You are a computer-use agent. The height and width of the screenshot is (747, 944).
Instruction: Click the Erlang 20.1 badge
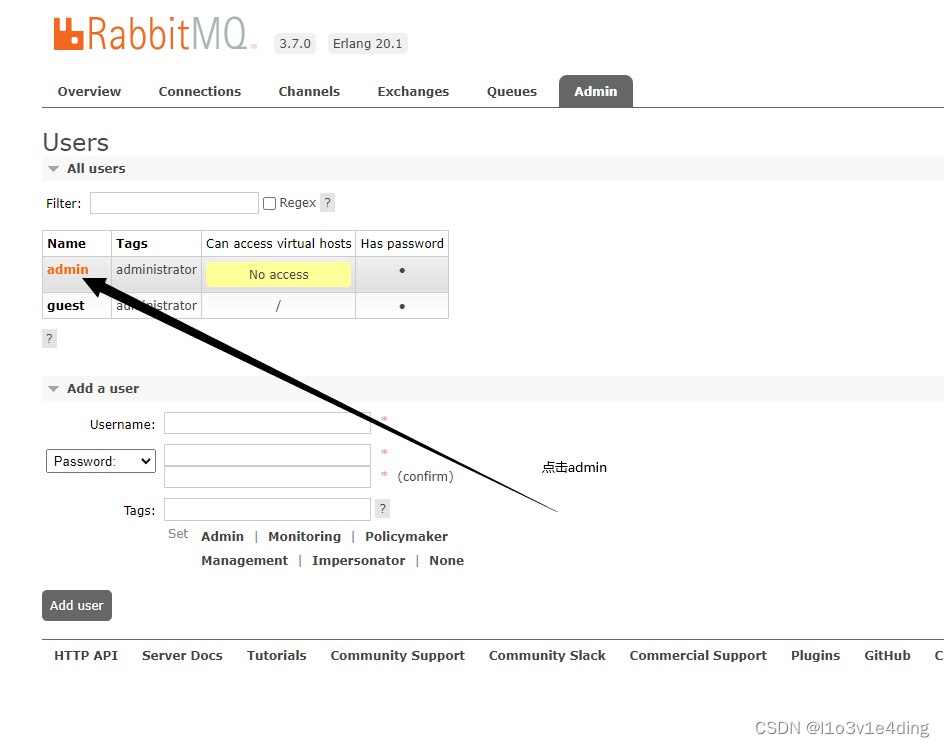(367, 43)
